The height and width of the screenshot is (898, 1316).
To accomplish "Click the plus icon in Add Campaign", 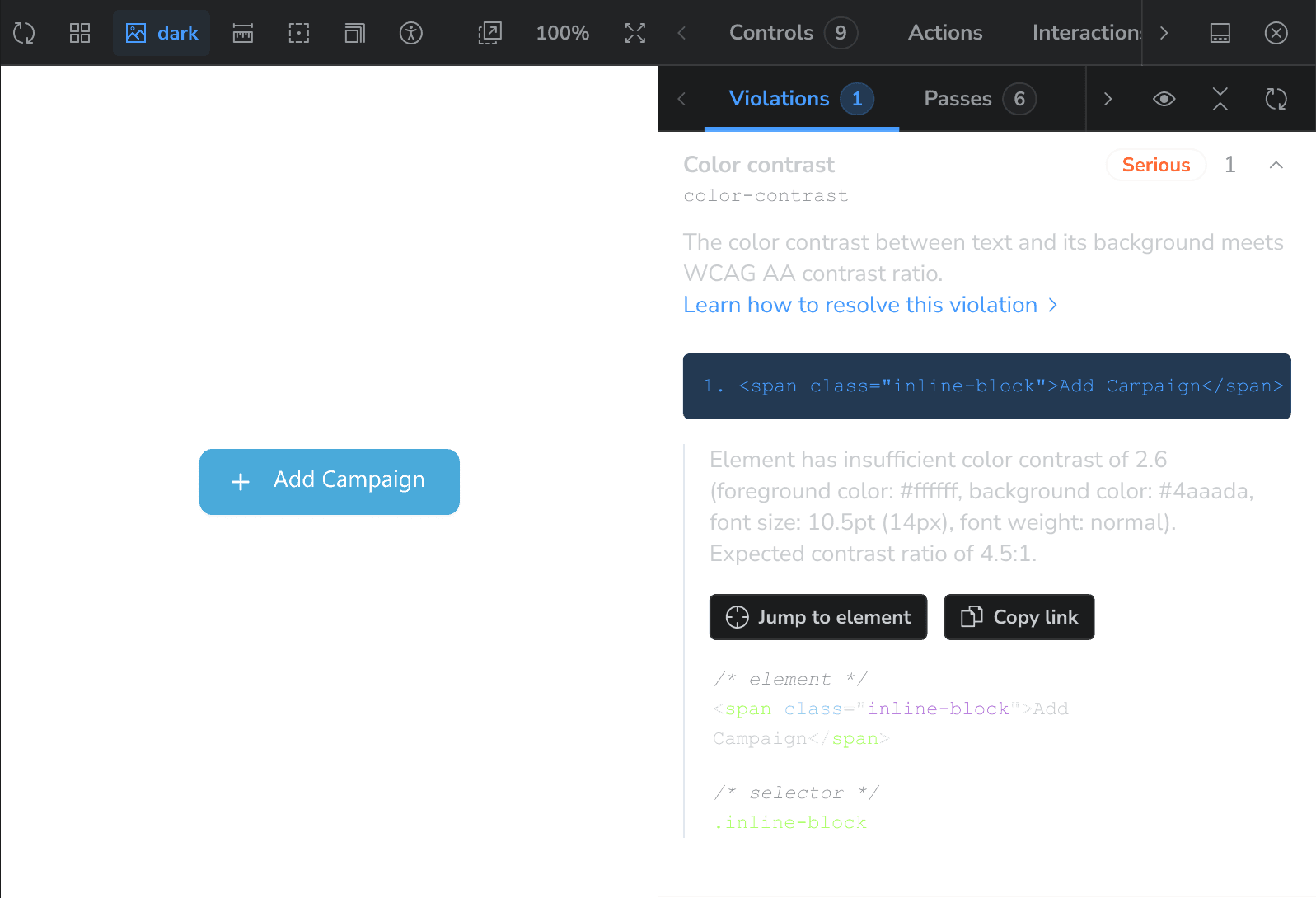I will [241, 482].
